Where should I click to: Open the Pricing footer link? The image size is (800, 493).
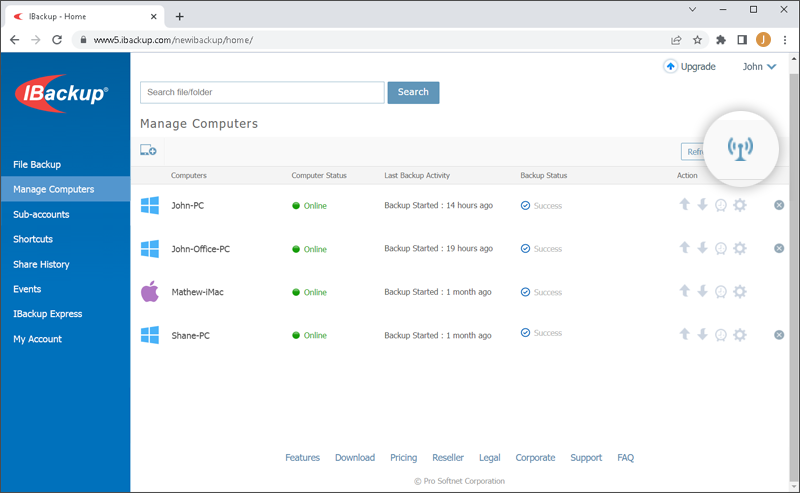403,458
